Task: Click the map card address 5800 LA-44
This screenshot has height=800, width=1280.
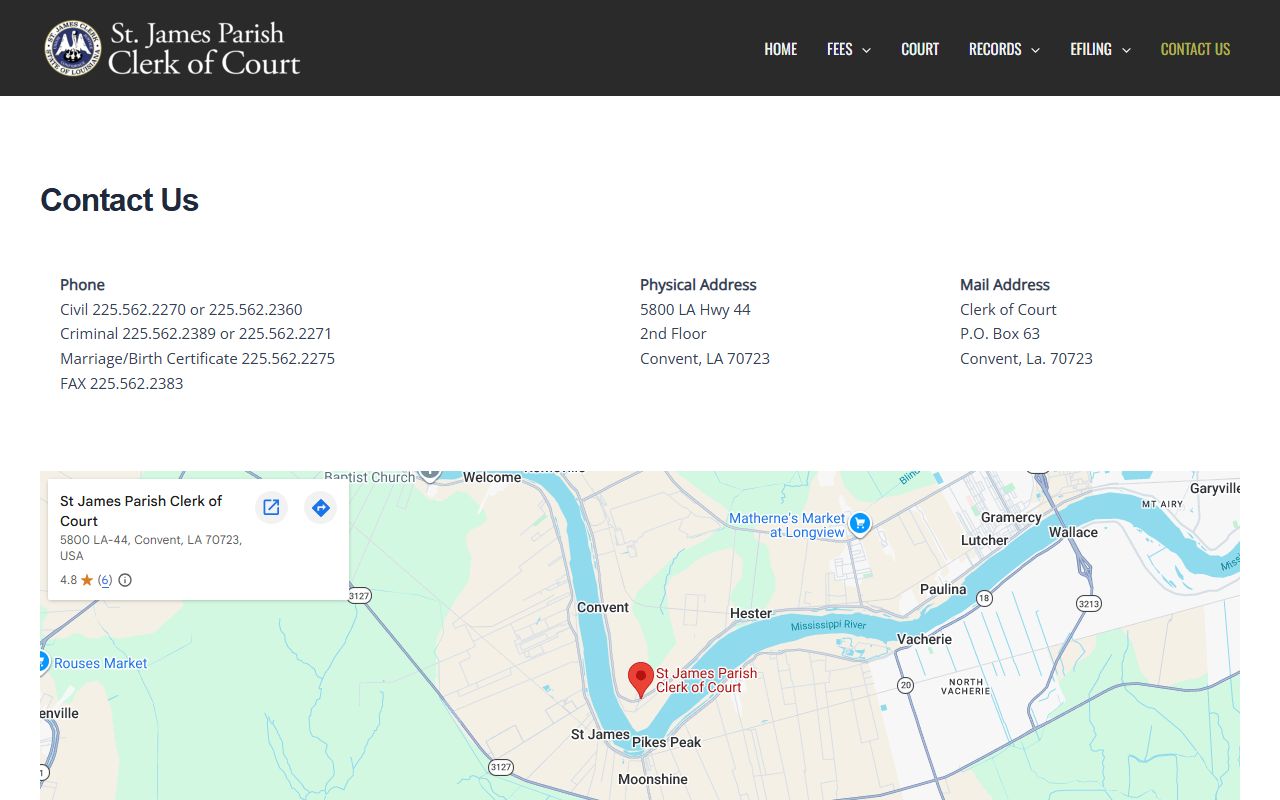Action: (x=151, y=547)
